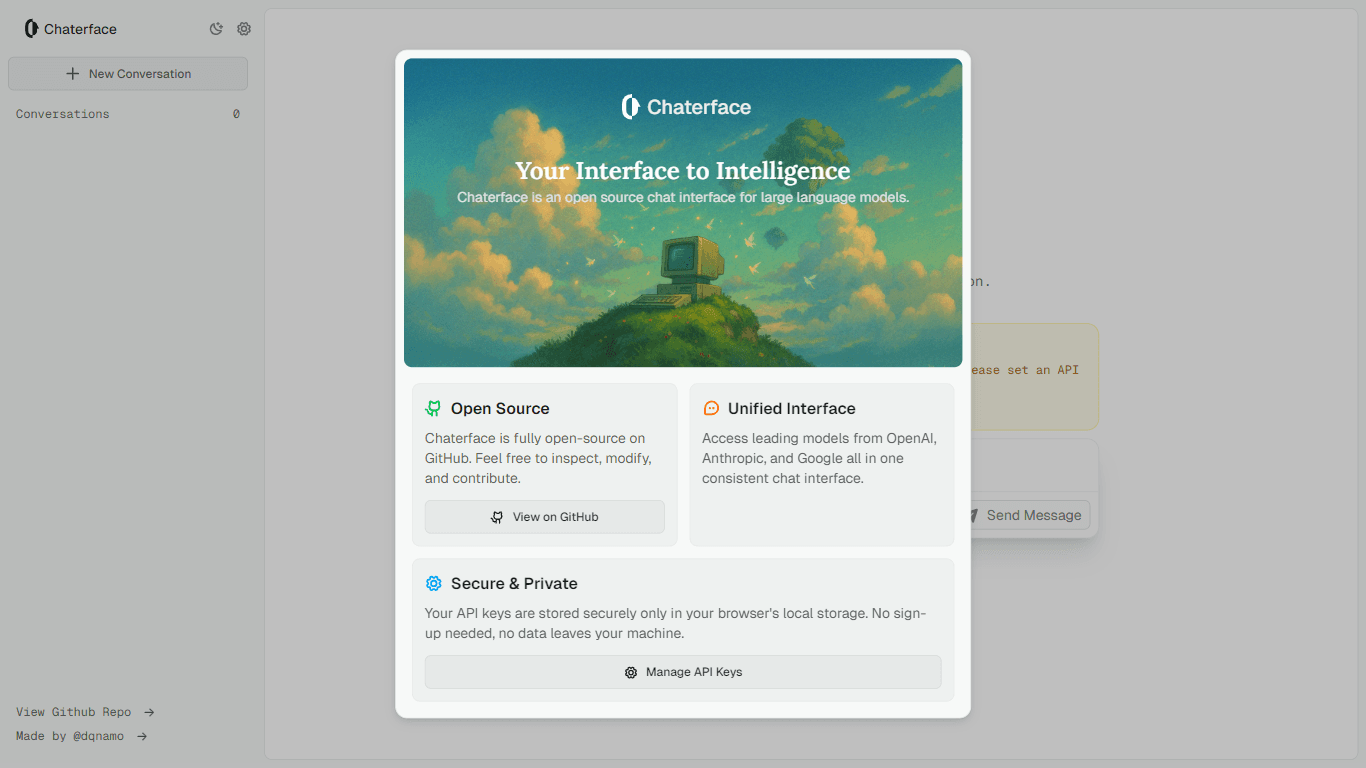
Task: Open settings via the sidebar gear icon
Action: point(244,29)
